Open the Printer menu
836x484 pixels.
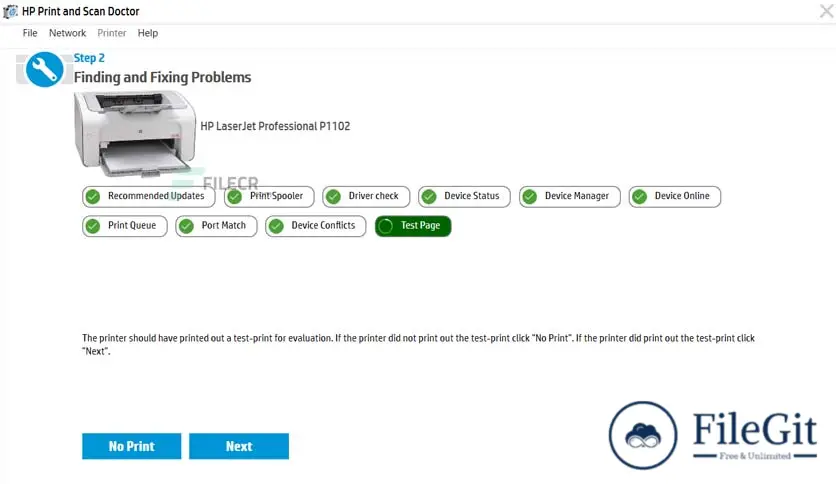coord(111,33)
